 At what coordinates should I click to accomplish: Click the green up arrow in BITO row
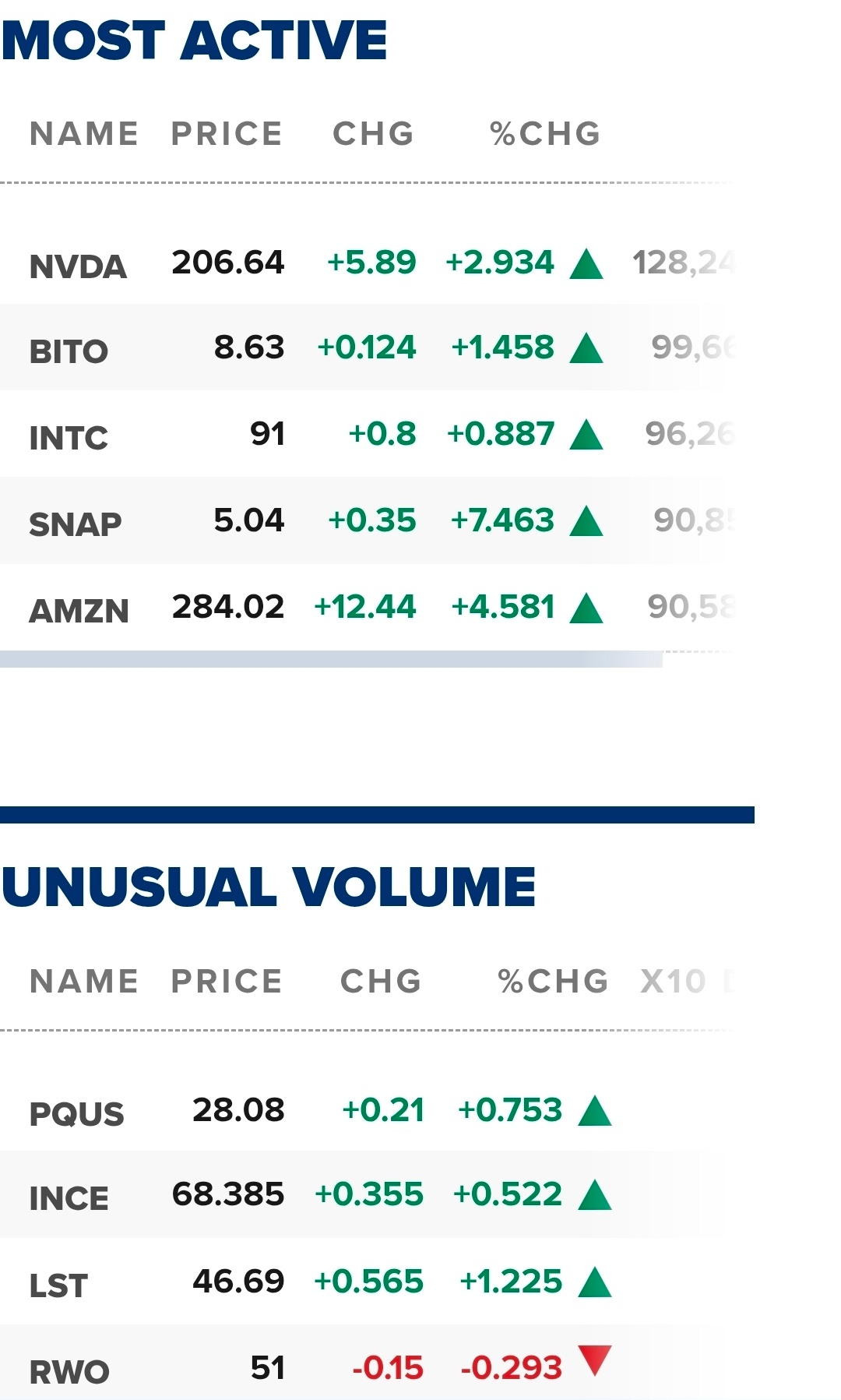tap(586, 347)
